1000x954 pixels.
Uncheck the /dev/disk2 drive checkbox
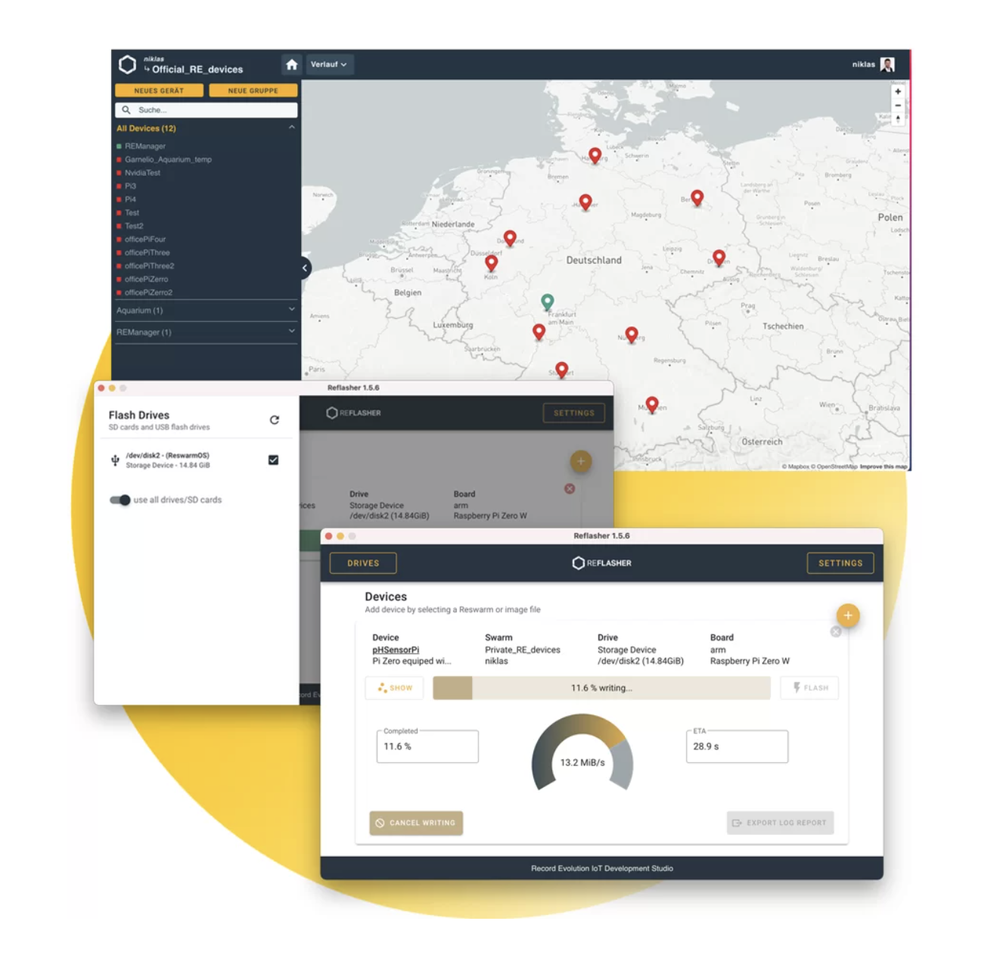tap(274, 460)
